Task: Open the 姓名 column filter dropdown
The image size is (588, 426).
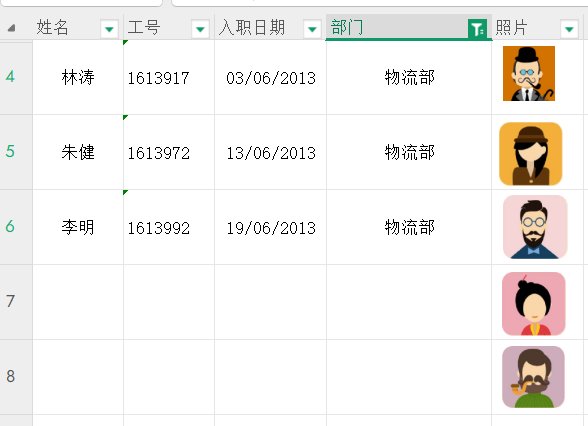Action: [110, 29]
